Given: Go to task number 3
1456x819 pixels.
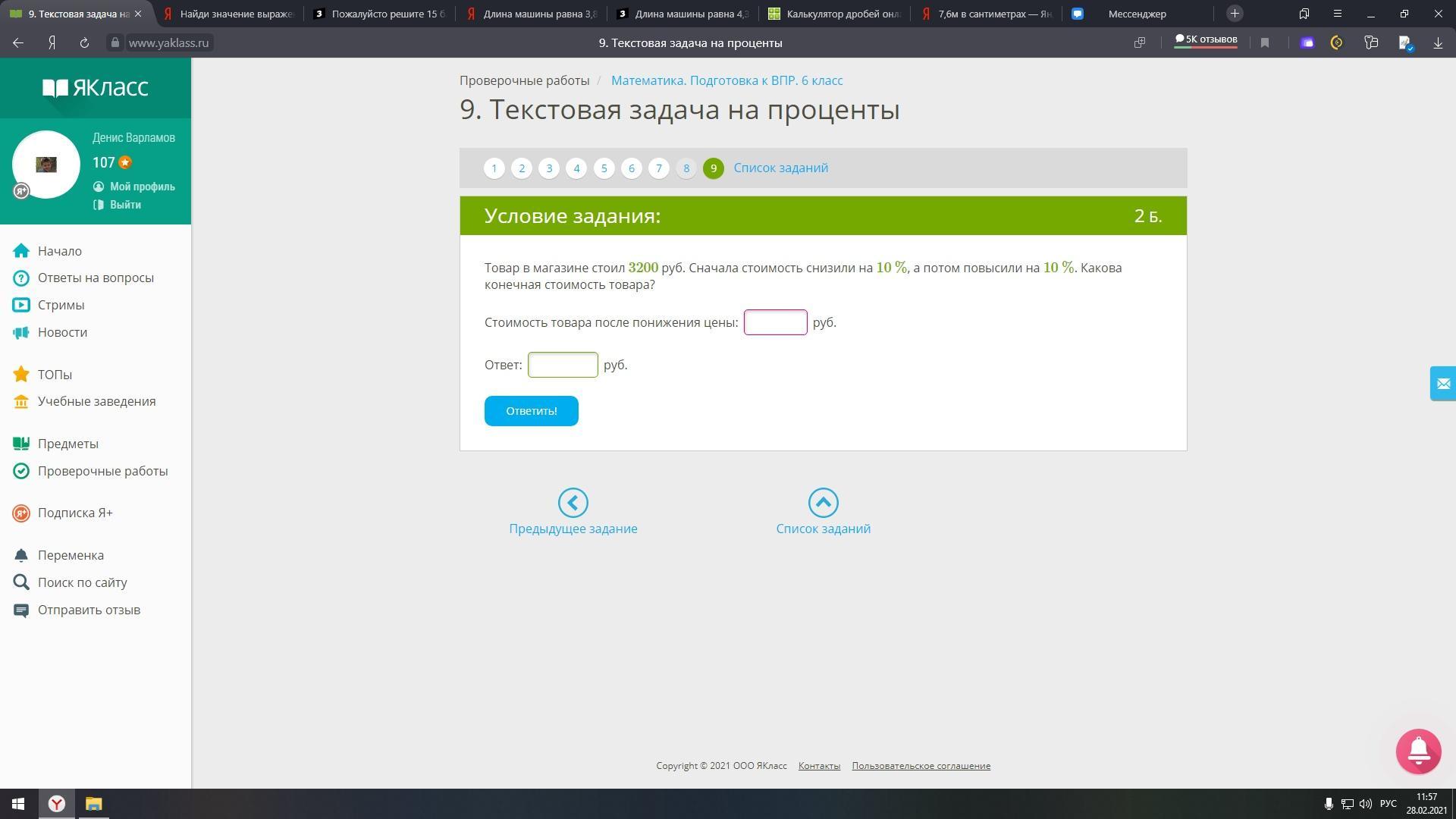Looking at the screenshot, I should coord(549,168).
